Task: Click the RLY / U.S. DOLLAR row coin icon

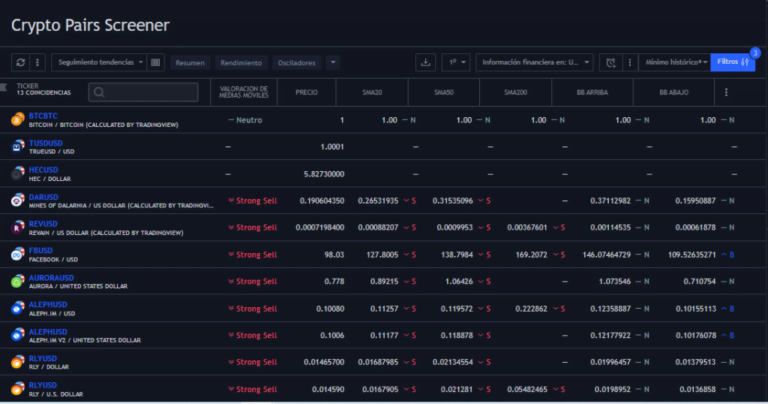Action: [x=18, y=389]
